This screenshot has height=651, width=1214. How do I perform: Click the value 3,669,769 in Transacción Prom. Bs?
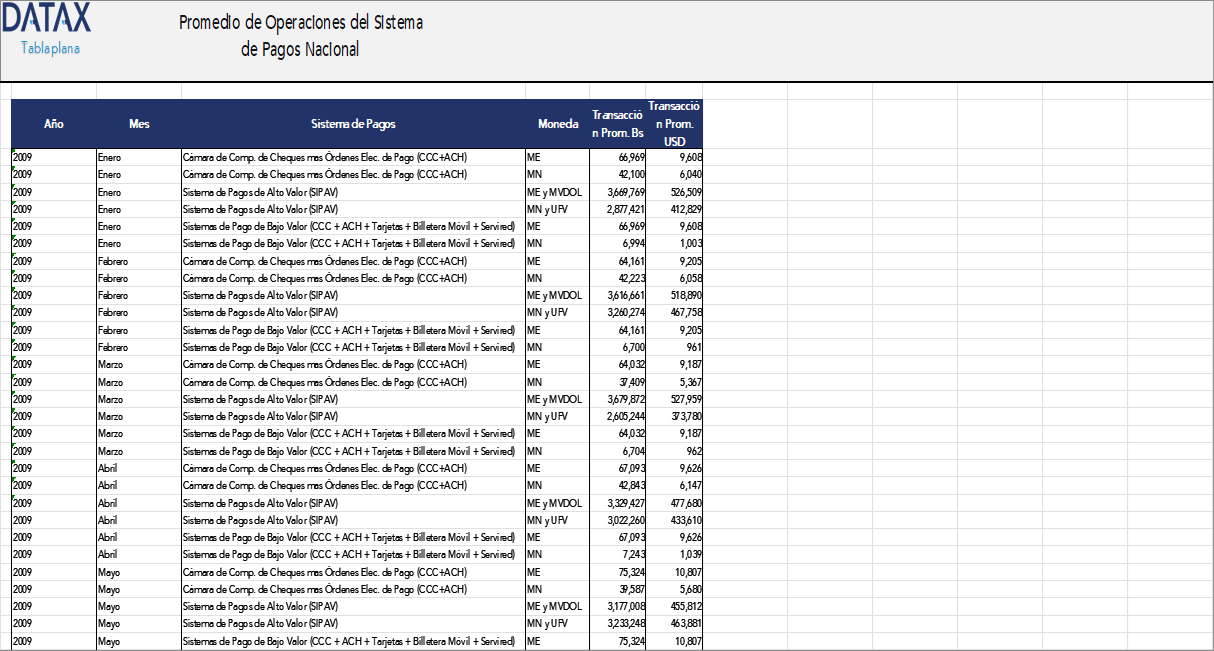point(620,192)
